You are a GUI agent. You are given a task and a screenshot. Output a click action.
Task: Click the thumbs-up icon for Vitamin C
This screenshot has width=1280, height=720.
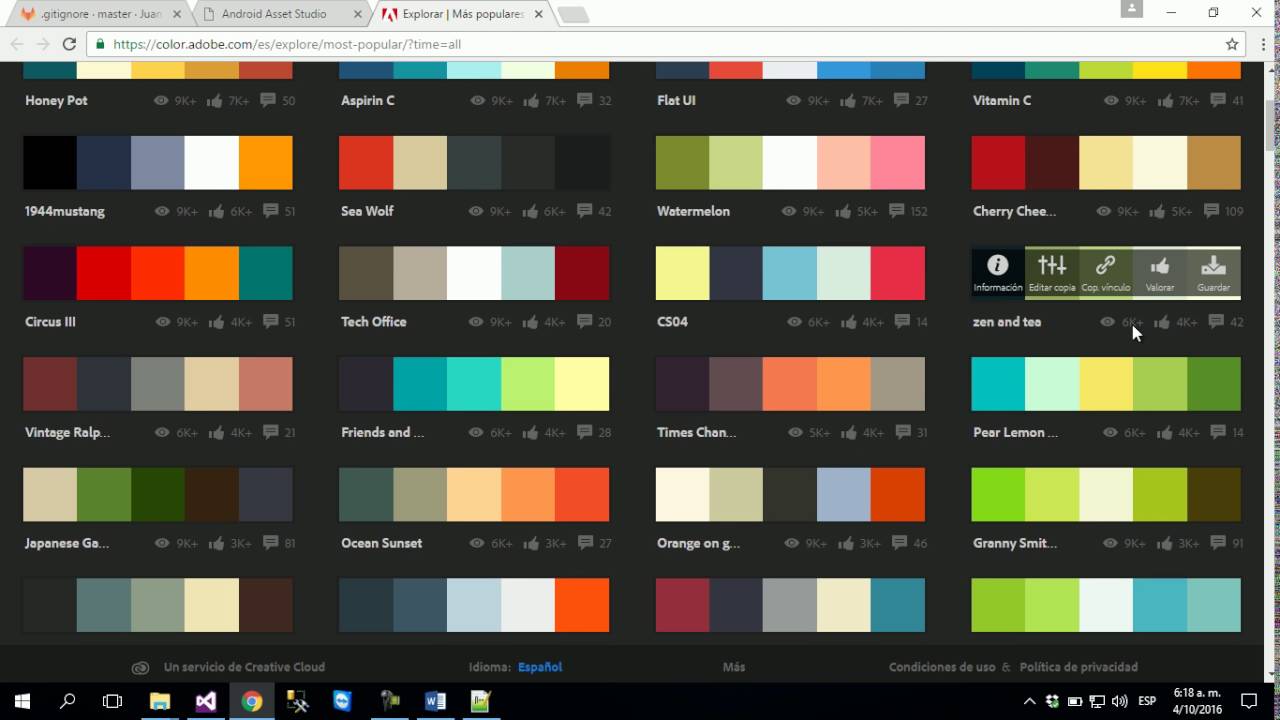coord(1163,100)
